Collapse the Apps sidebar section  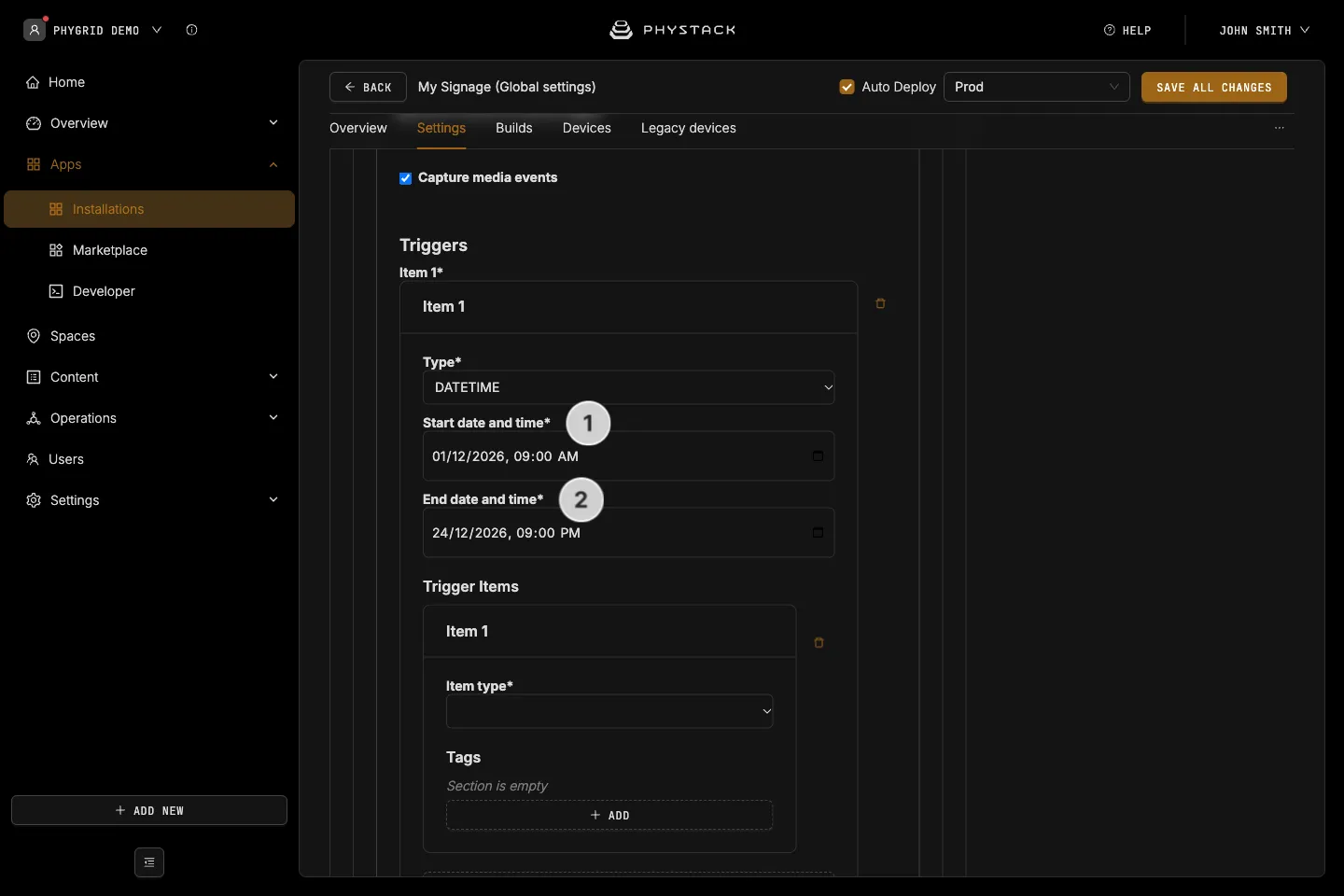point(273,164)
